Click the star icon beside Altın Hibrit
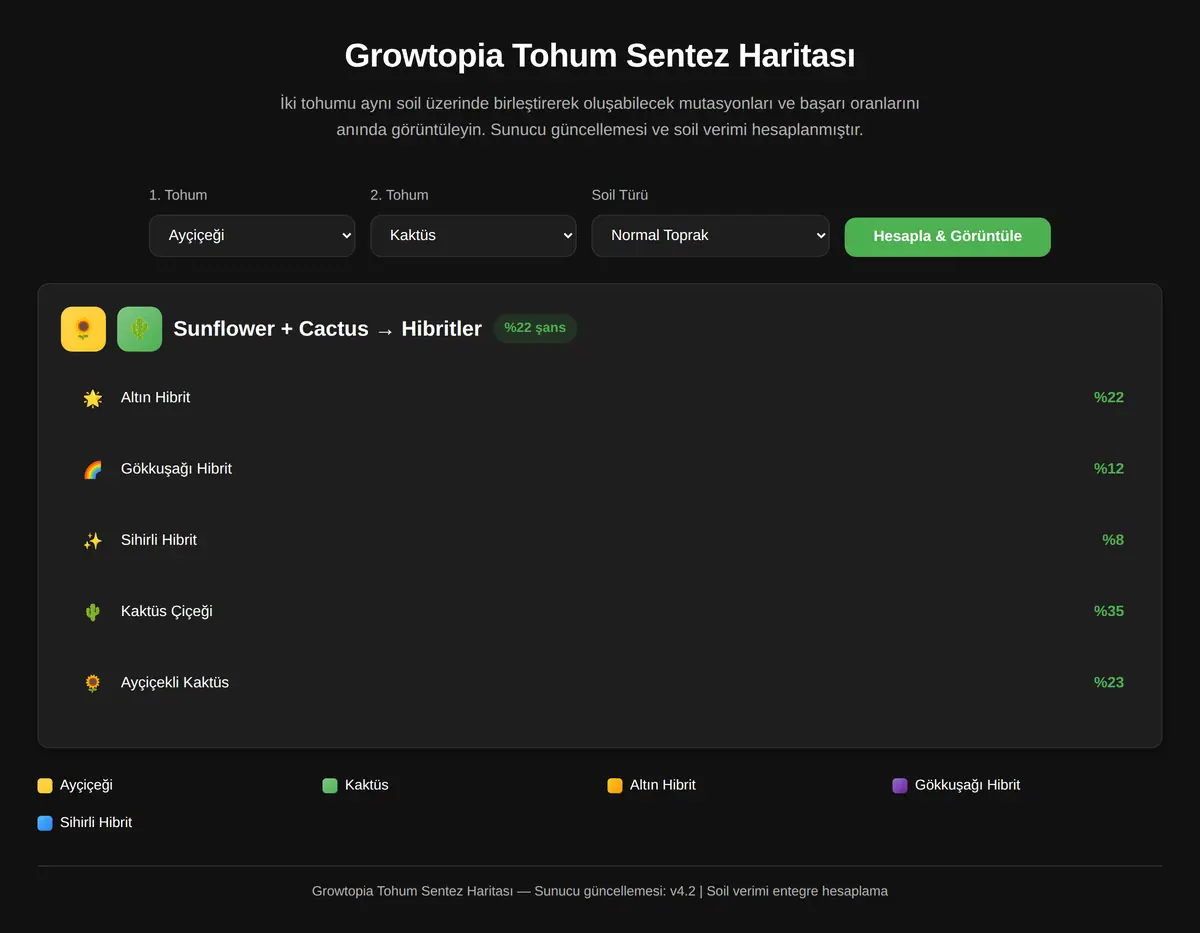 (93, 398)
